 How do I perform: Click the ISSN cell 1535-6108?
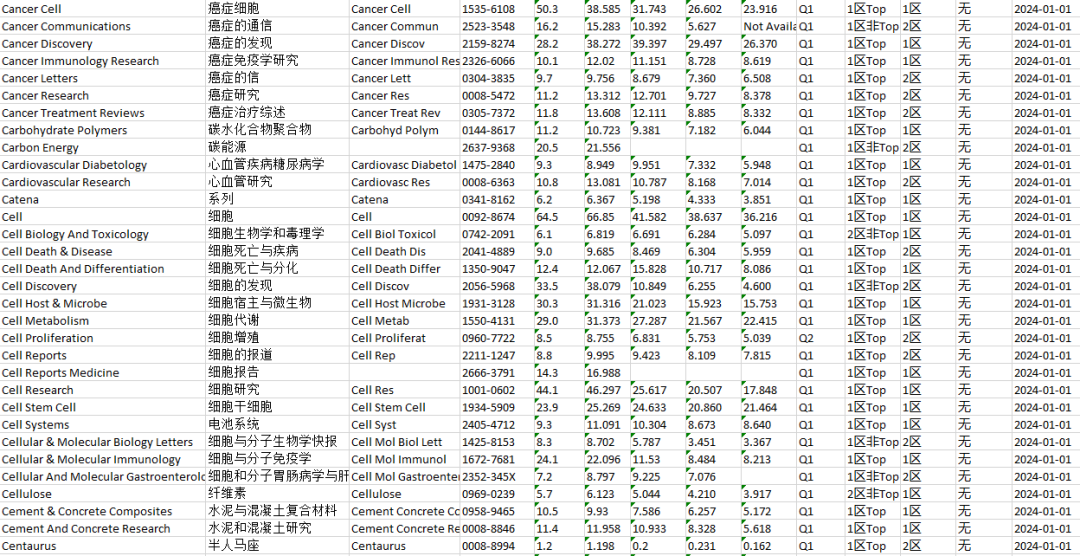tap(488, 9)
